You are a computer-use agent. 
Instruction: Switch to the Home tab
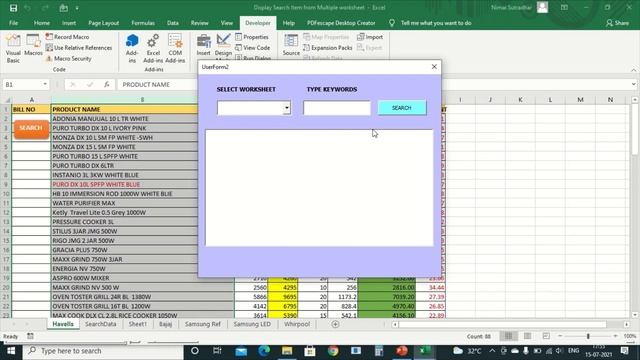click(x=42, y=23)
